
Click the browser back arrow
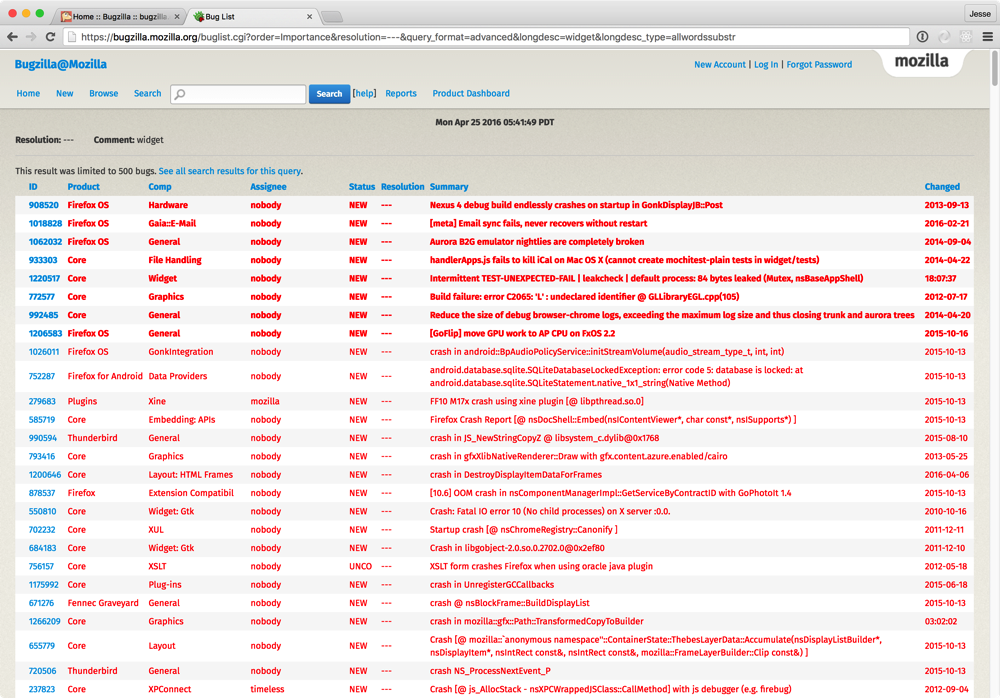(x=12, y=37)
